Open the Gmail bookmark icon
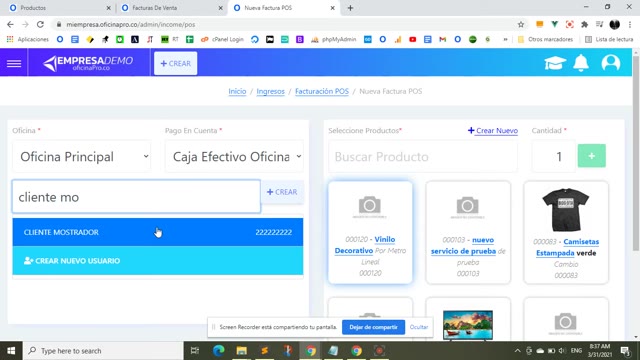640x360 pixels. click(x=442, y=39)
